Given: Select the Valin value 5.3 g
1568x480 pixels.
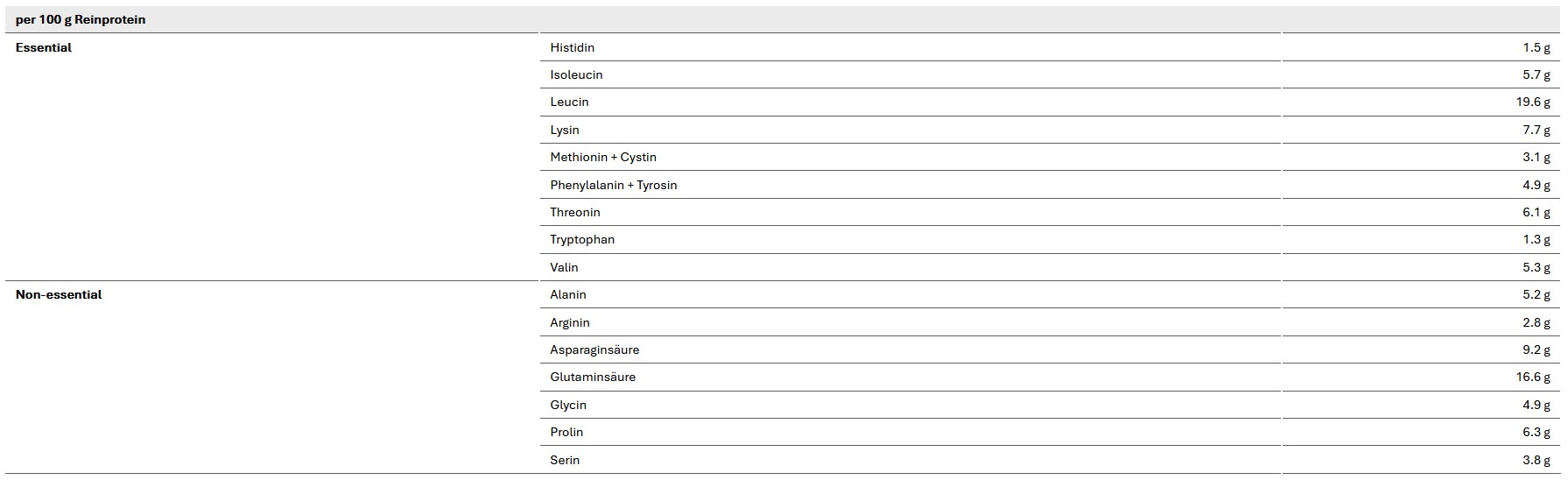Looking at the screenshot, I should coord(1536,267).
